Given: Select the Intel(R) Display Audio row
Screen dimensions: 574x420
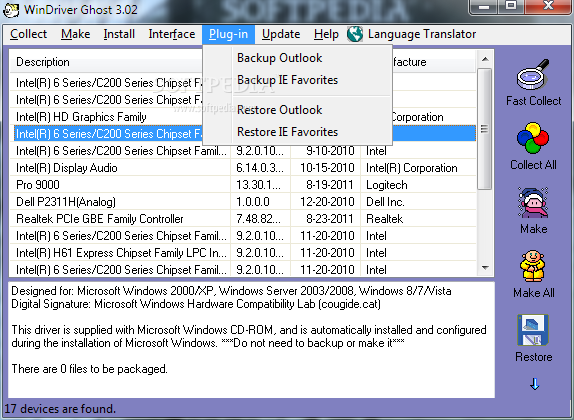Looking at the screenshot, I should 243,168.
